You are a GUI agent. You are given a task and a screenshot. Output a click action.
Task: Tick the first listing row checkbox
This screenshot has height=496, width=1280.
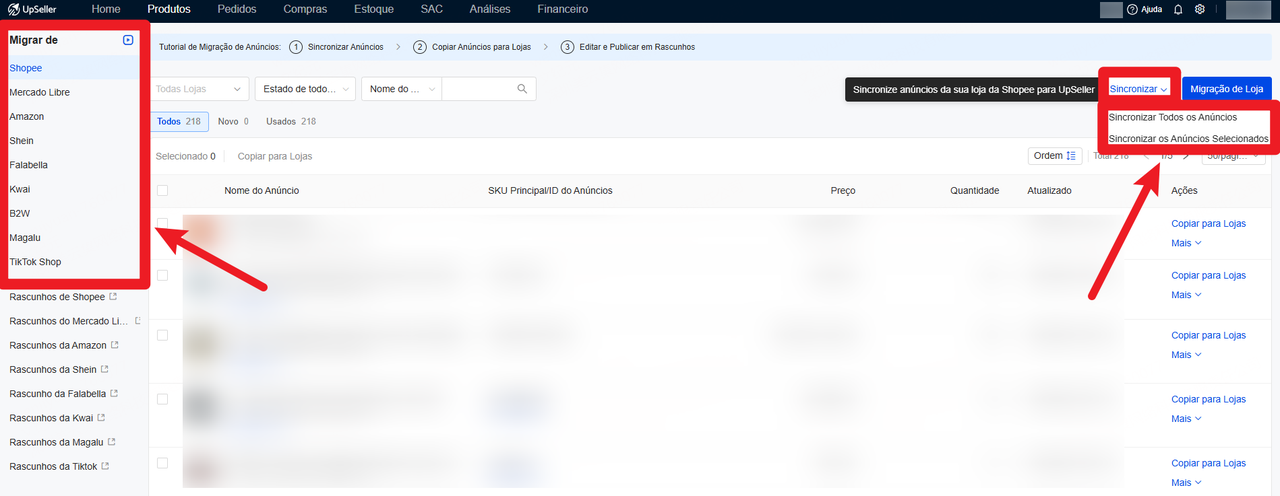click(162, 223)
